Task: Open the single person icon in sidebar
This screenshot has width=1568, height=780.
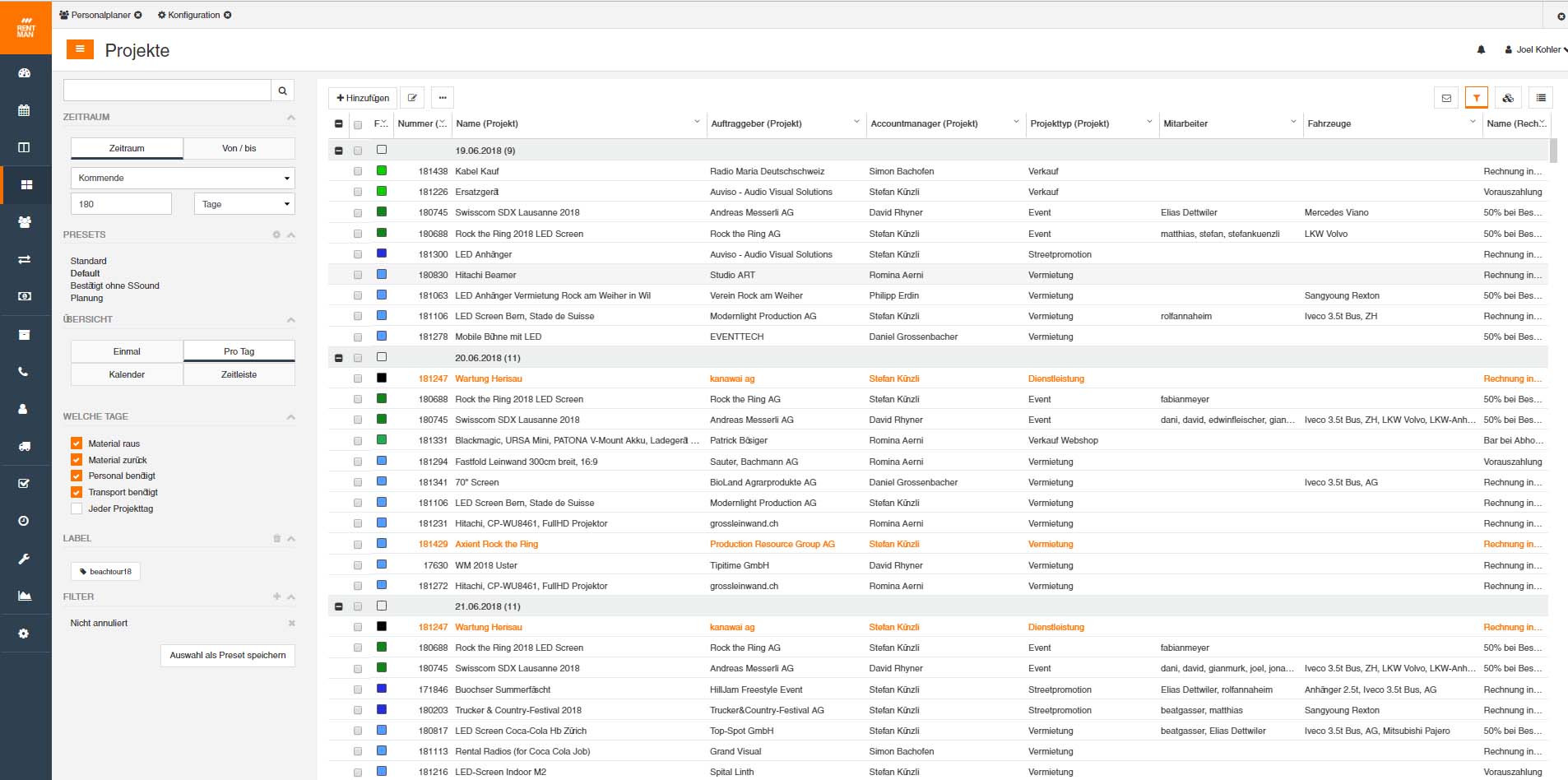Action: click(25, 409)
